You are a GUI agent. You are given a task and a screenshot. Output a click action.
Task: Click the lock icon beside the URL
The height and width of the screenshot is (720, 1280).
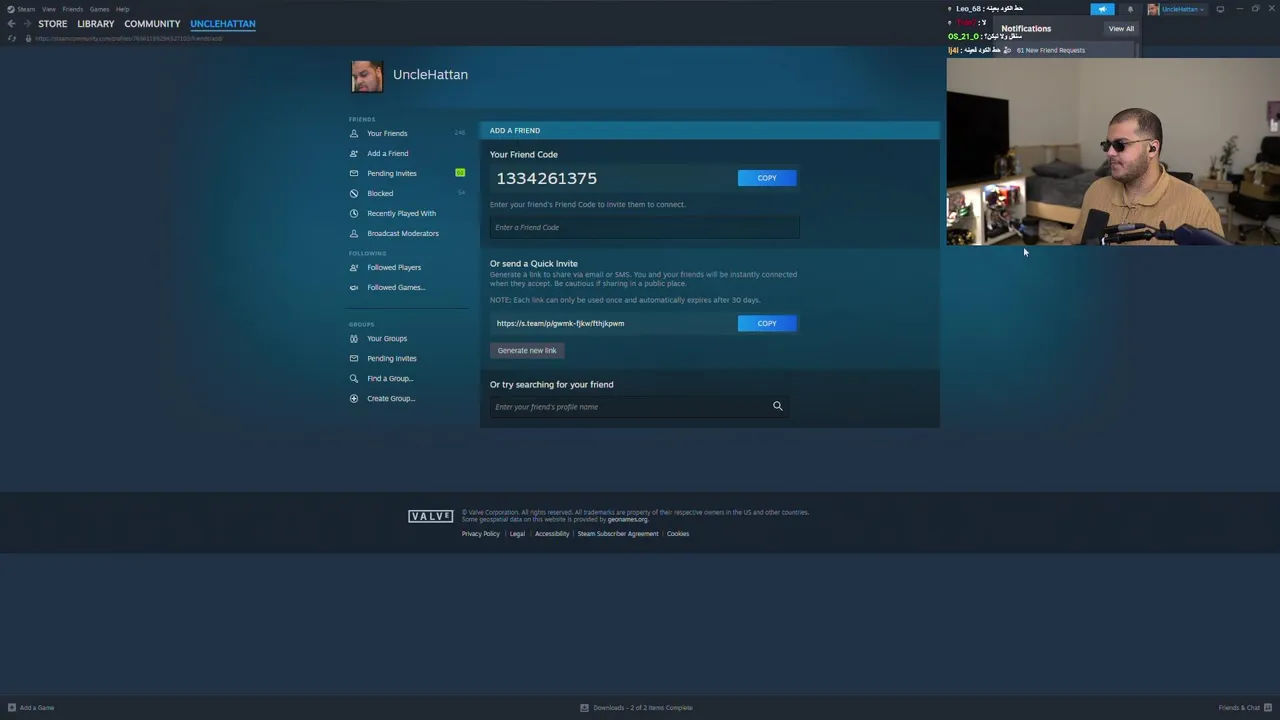point(28,38)
